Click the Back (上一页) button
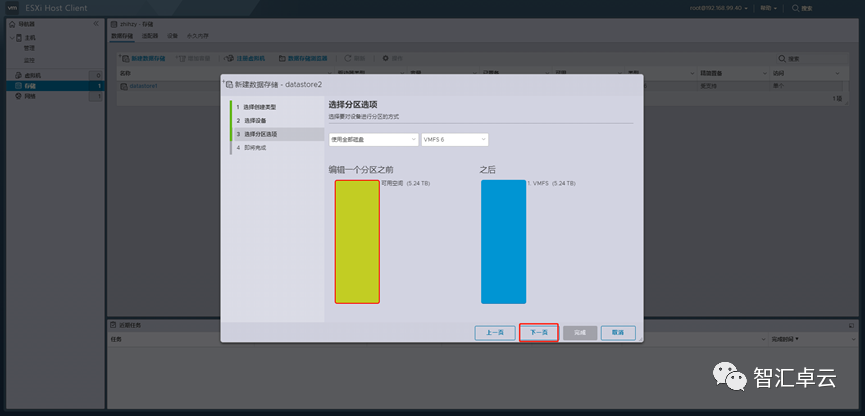 point(495,333)
